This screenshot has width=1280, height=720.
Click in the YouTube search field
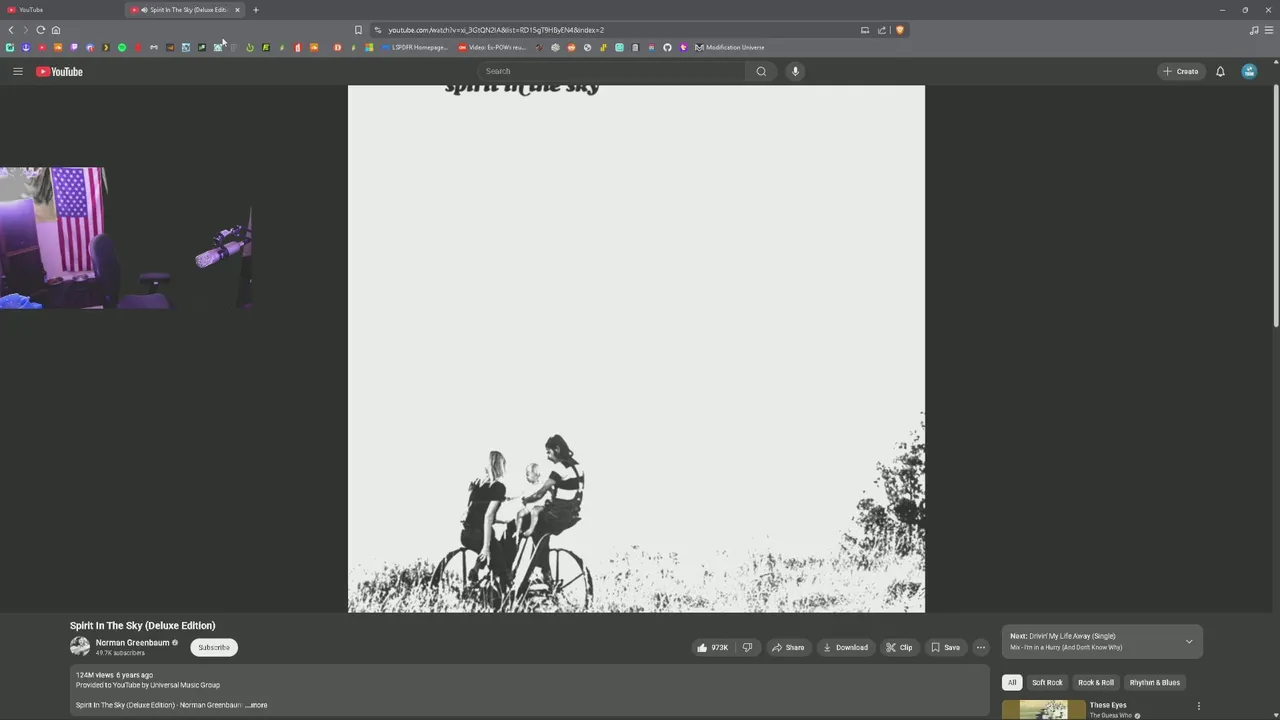[612, 71]
